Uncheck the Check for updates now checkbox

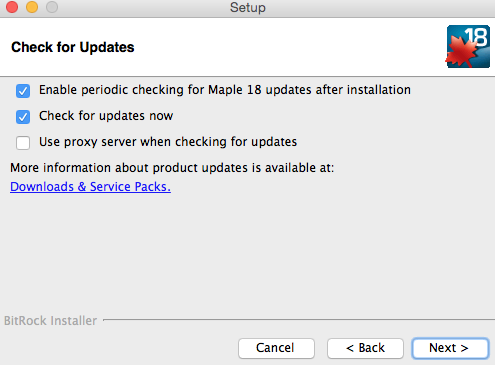pyautogui.click(x=23, y=117)
